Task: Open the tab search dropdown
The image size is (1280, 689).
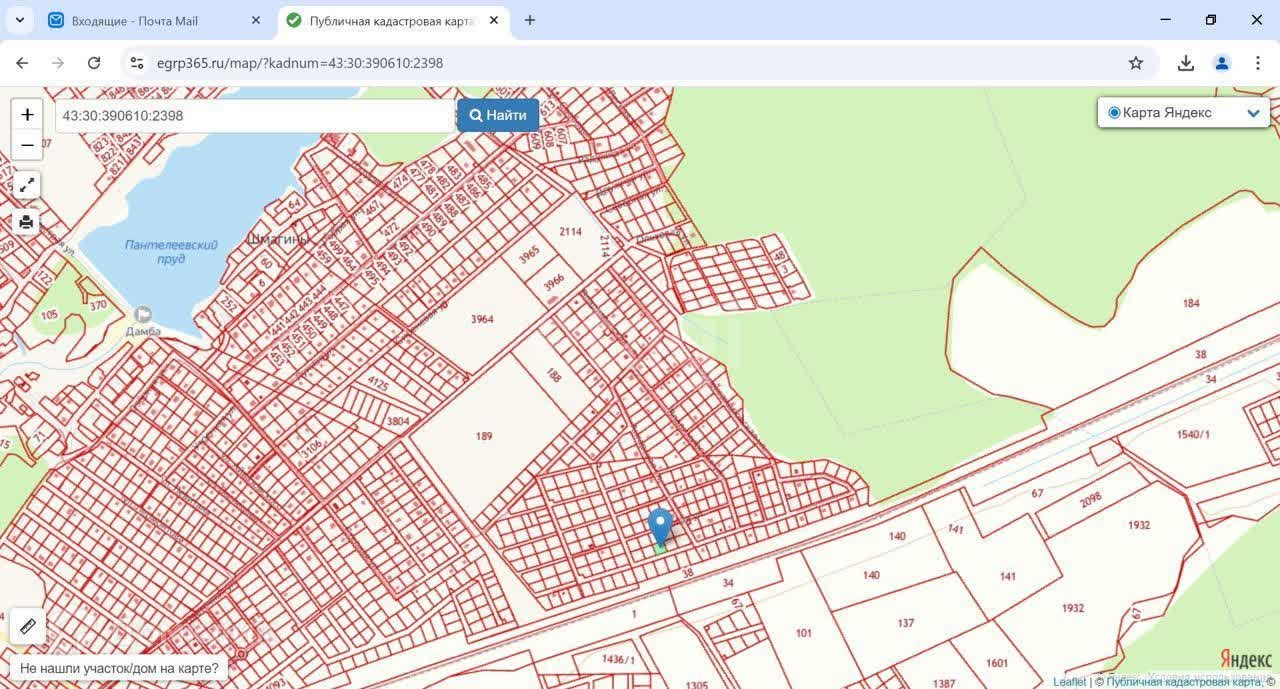Action: 19,20
